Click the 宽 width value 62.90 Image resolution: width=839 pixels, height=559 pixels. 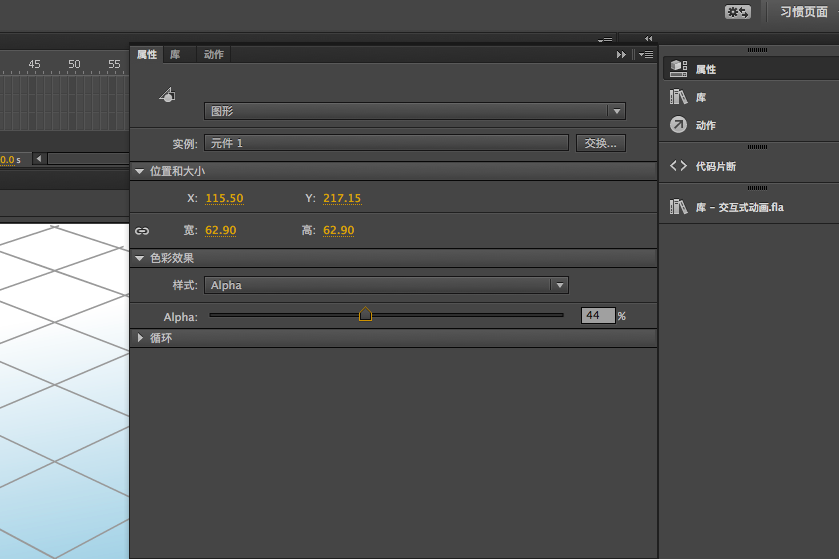[220, 231]
